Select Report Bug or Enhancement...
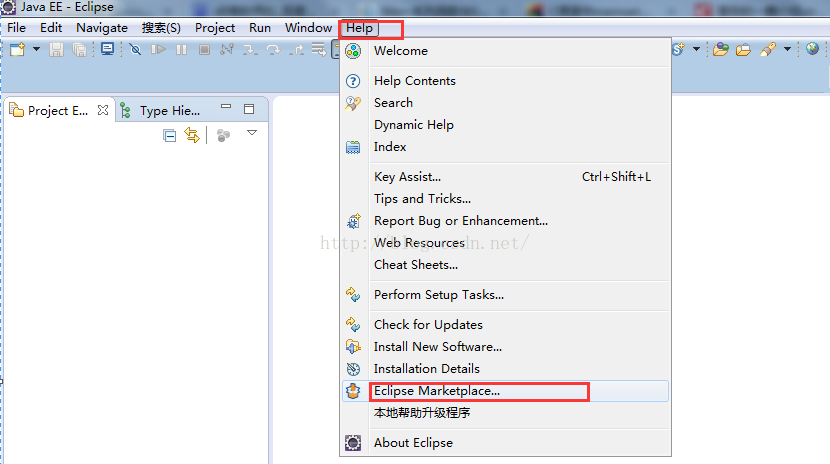The width and height of the screenshot is (830, 464). 505,221
